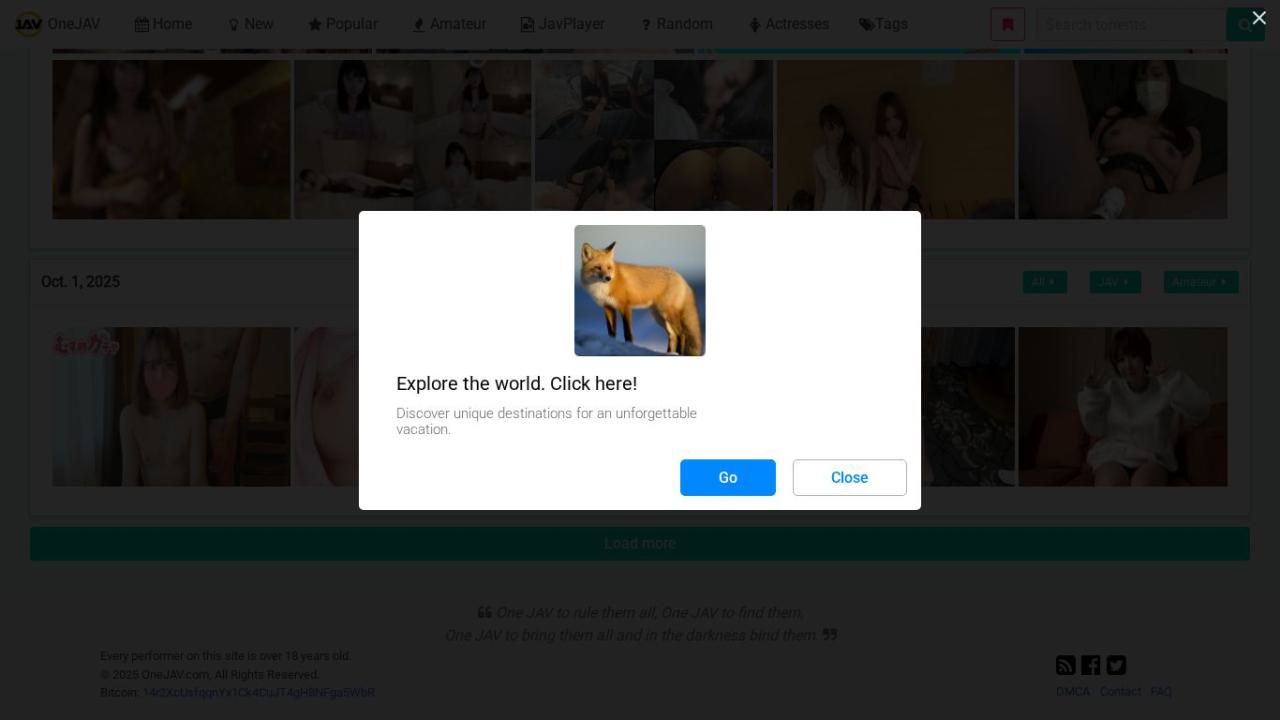Dismiss overlay with the top-right X icon
Screen dimensions: 1280x720
click(1259, 18)
